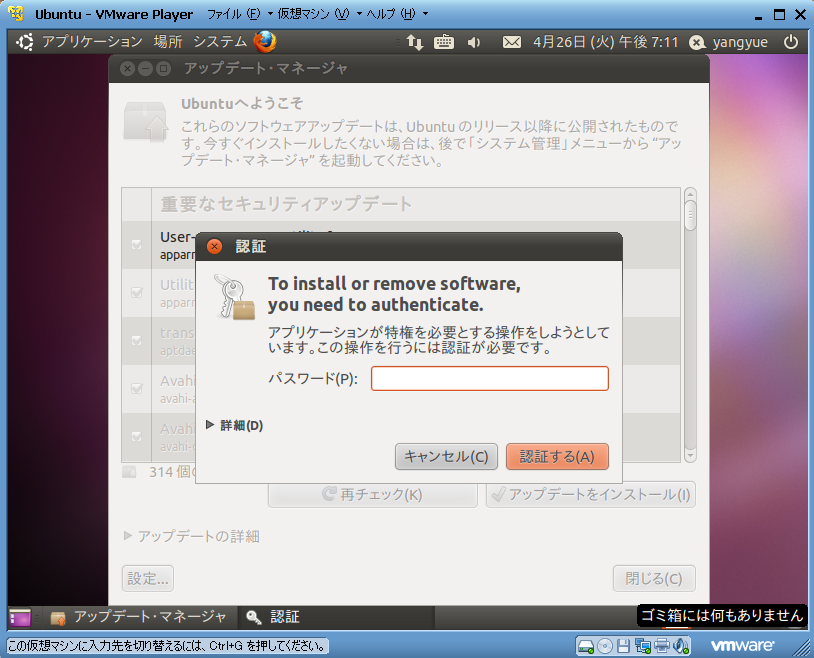Click the show desktop icon in bottom panel

(x=20, y=617)
